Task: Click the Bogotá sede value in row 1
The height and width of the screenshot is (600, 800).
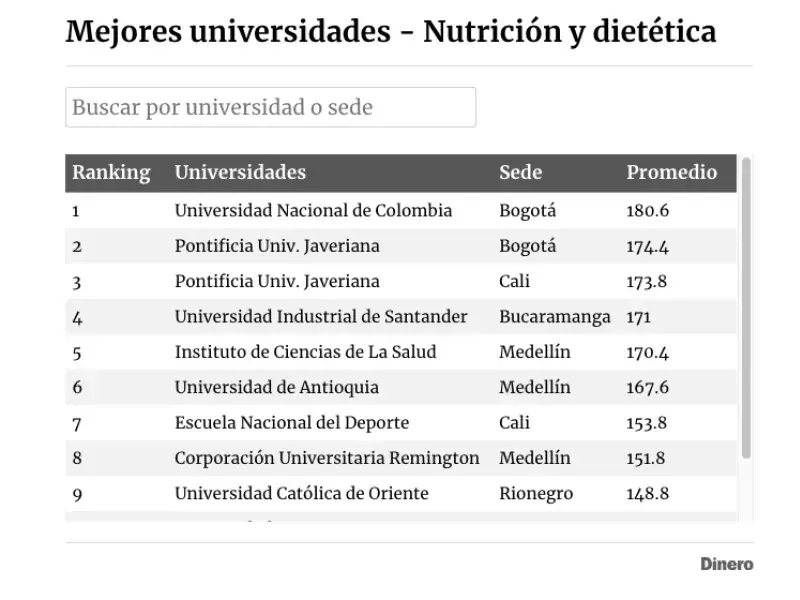Action: 525,211
